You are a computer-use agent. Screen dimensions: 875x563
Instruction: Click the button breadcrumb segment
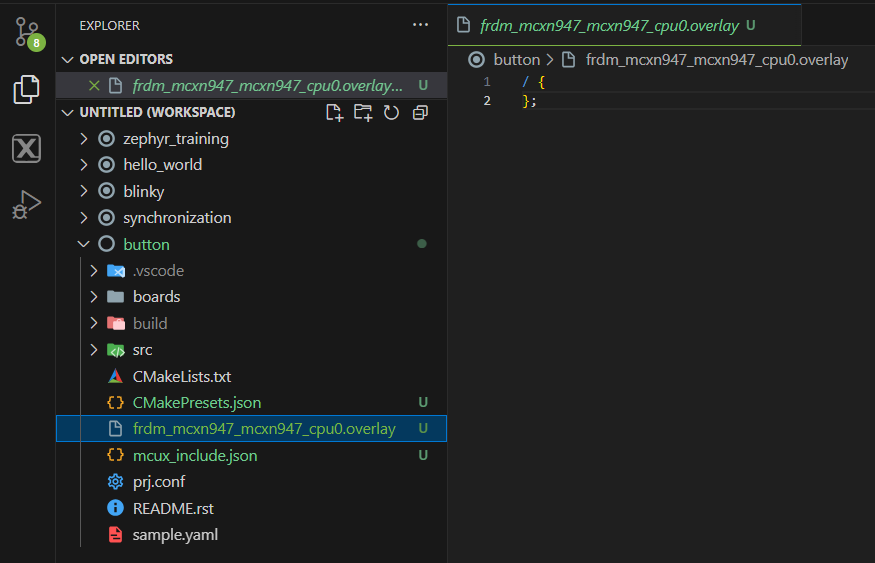(x=516, y=60)
